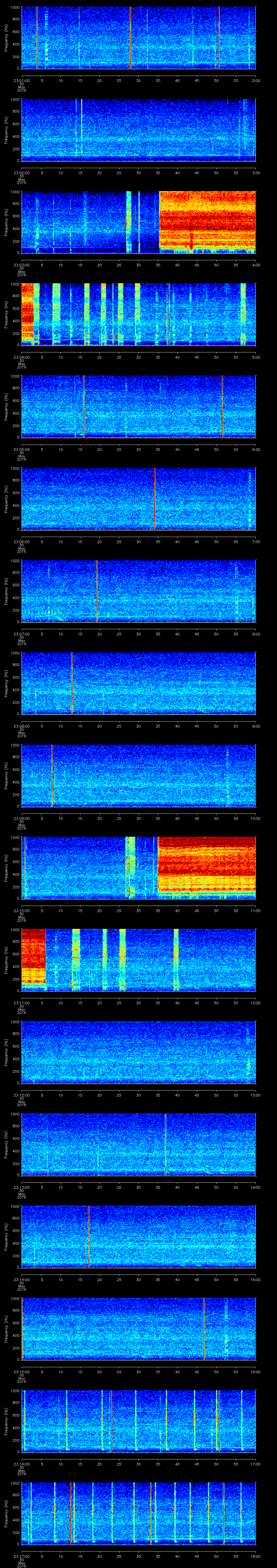Click the 23:12:00 start time label
This screenshot has width=277, height=1568.
pyautogui.click(x=21, y=1095)
